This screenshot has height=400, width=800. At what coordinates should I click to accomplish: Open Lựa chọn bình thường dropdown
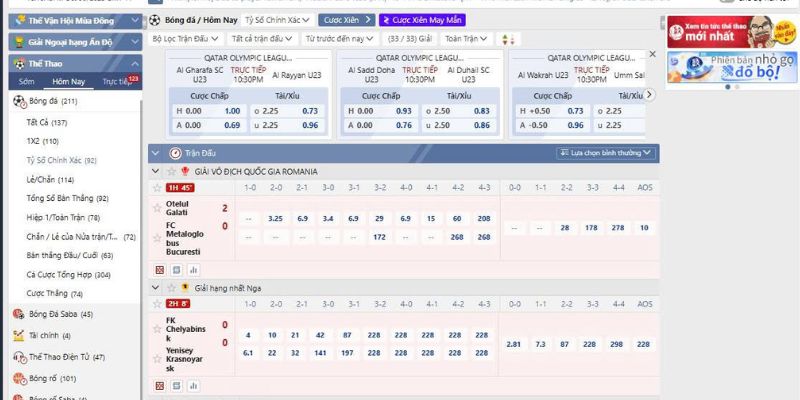point(606,153)
